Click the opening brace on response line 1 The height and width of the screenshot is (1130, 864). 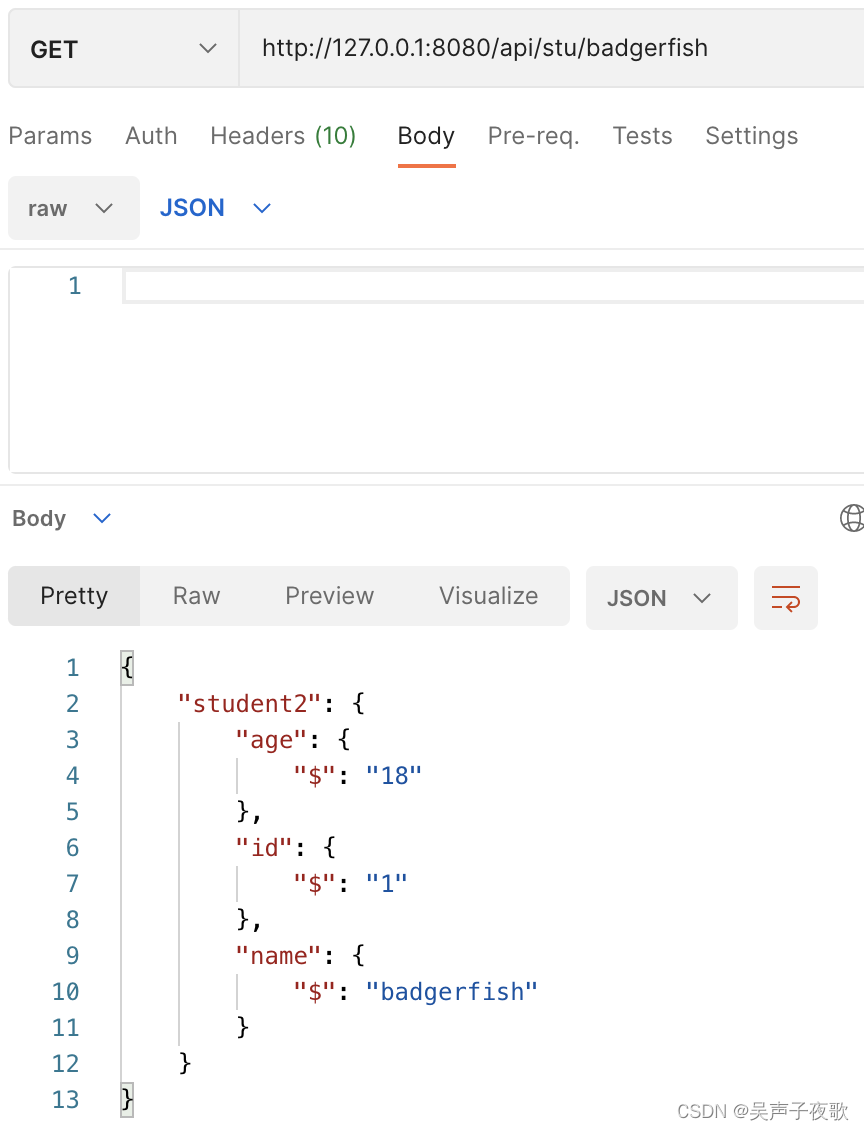[128, 667]
